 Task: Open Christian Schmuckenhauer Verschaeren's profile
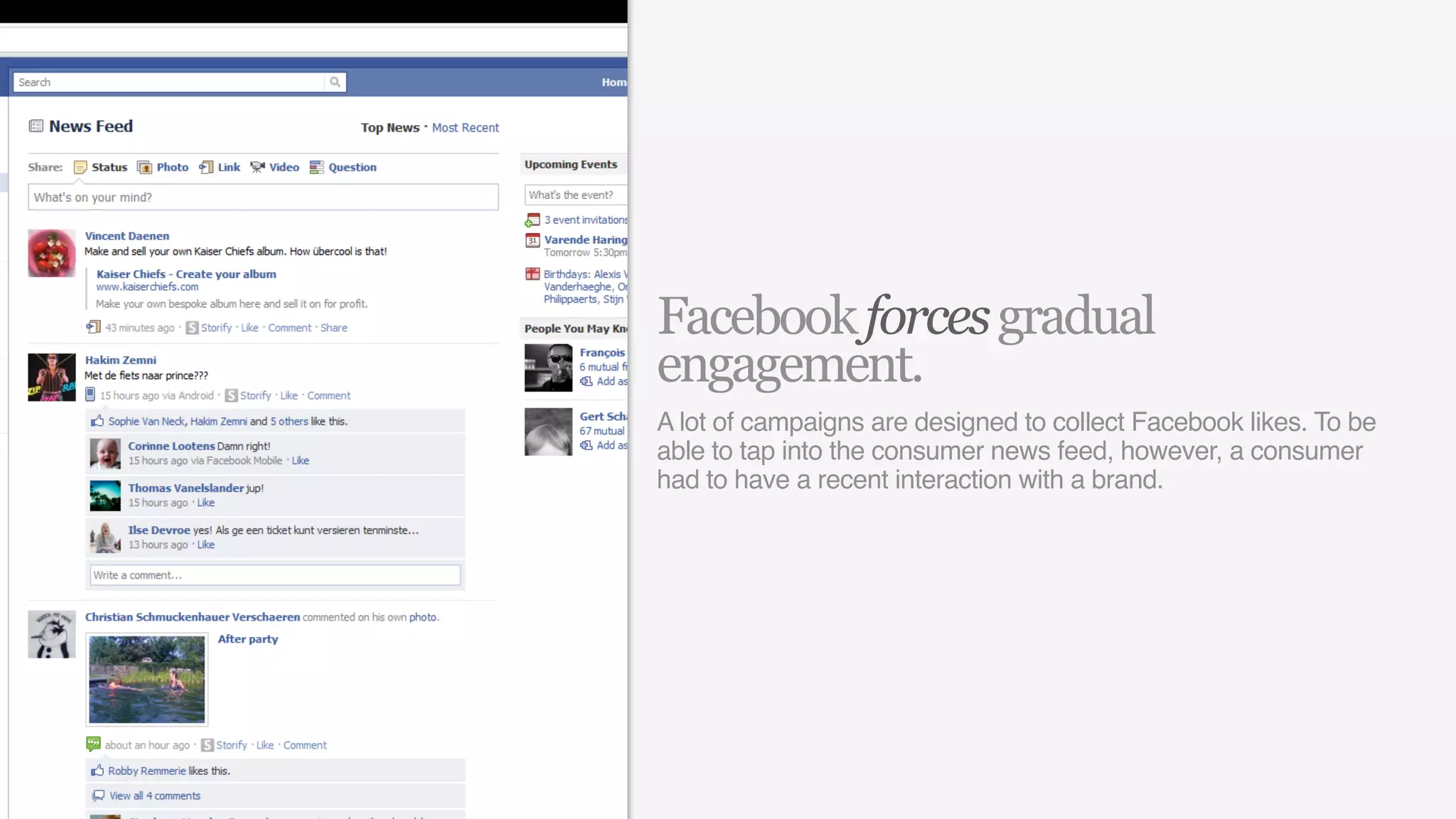[x=193, y=617]
